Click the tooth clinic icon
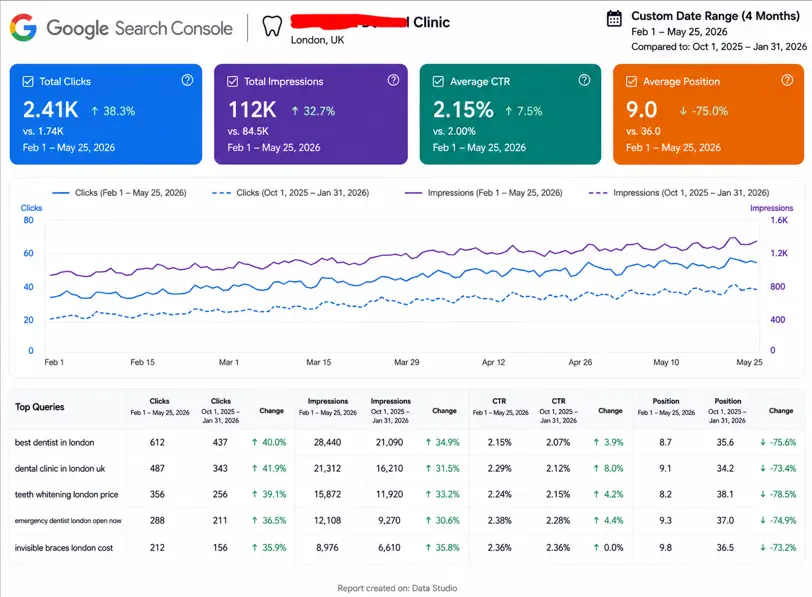This screenshot has height=597, width=812. pyautogui.click(x=272, y=26)
